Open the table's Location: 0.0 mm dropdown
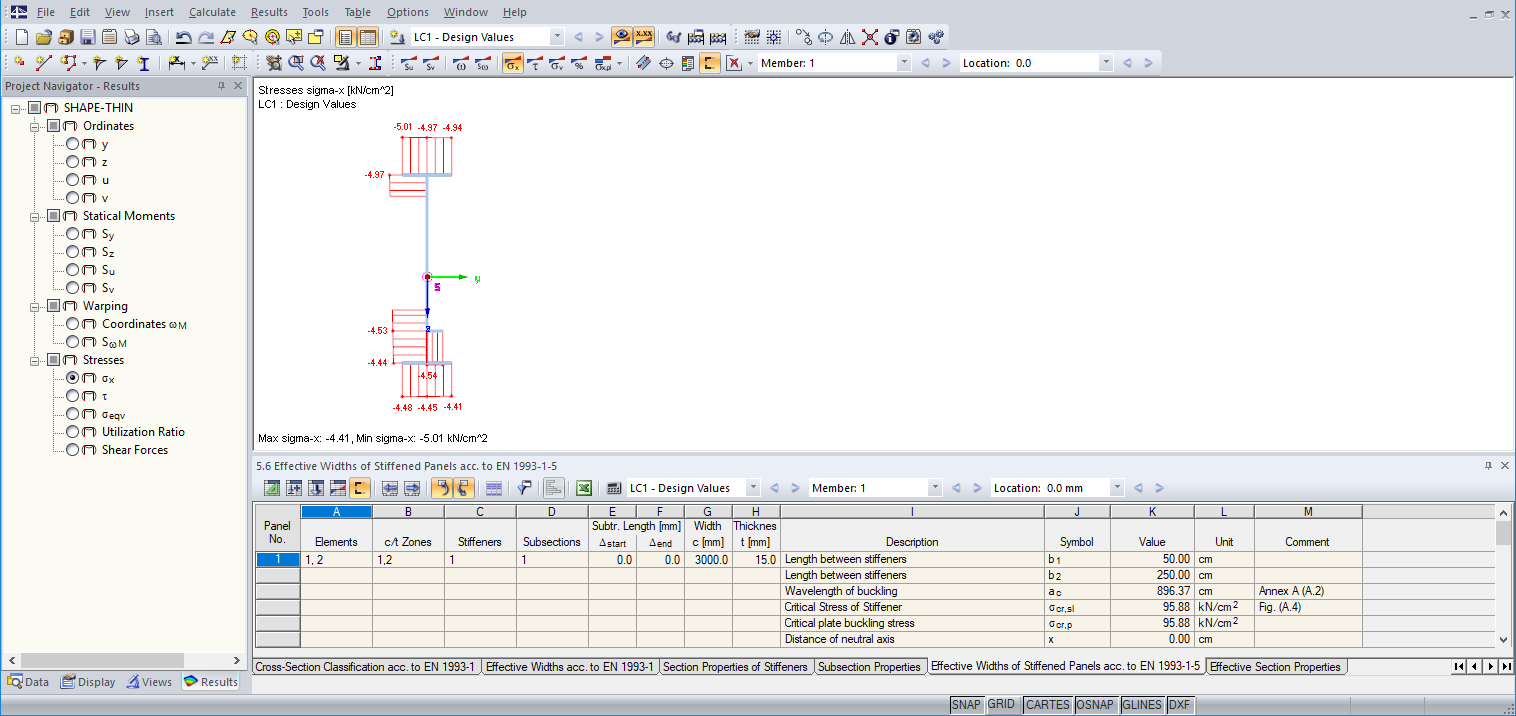 [1116, 488]
